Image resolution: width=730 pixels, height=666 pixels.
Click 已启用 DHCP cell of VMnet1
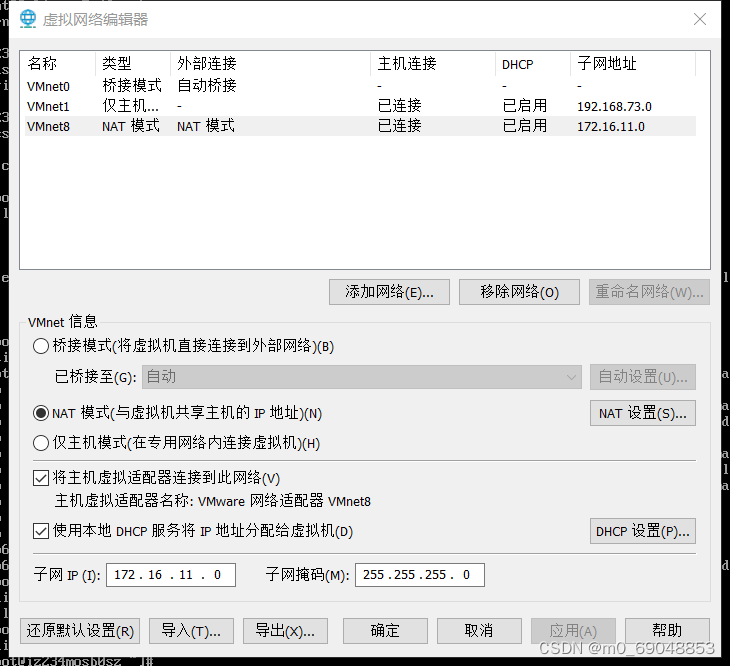(525, 106)
